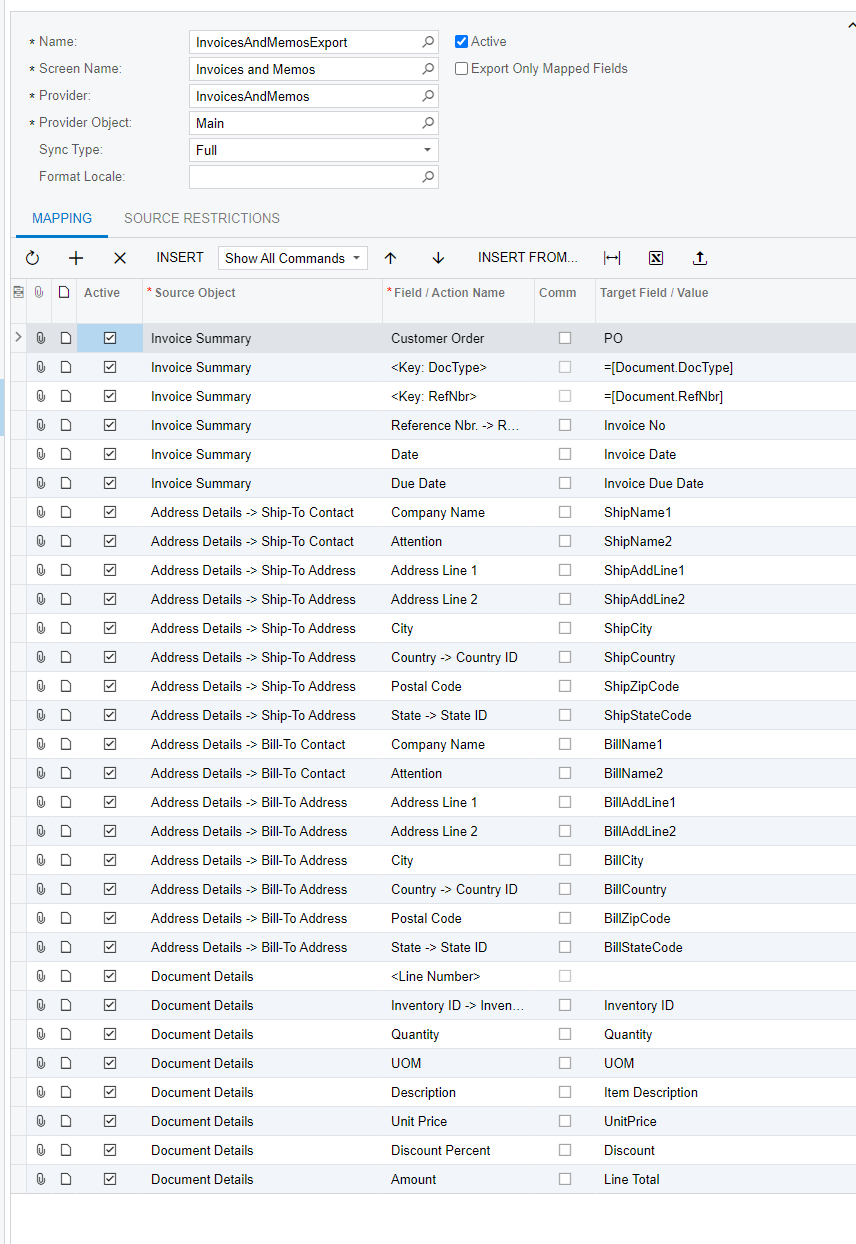Click the upload from file icon
This screenshot has width=856, height=1244.
(x=700, y=258)
